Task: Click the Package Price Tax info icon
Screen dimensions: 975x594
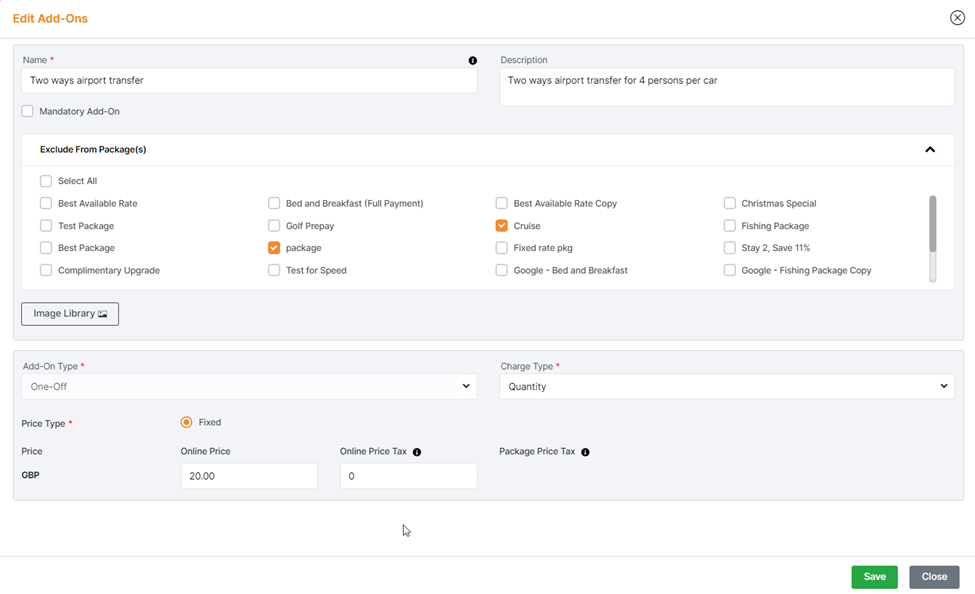Action: (x=585, y=452)
